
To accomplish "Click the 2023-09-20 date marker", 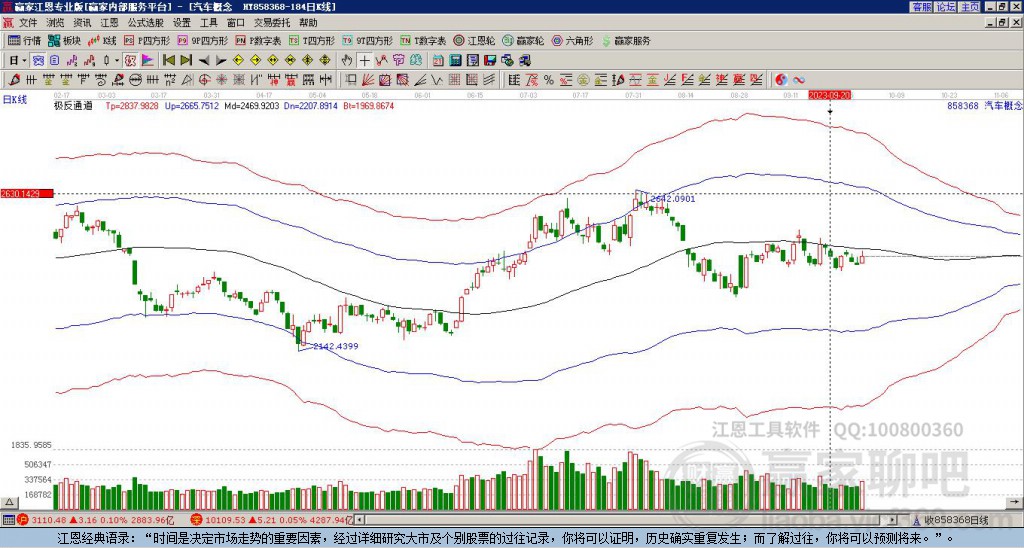I will [829, 95].
